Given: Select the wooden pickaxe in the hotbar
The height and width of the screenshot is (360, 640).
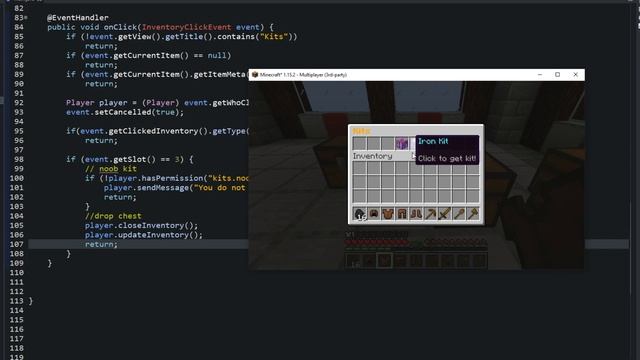Looking at the screenshot, I should point(430,214).
